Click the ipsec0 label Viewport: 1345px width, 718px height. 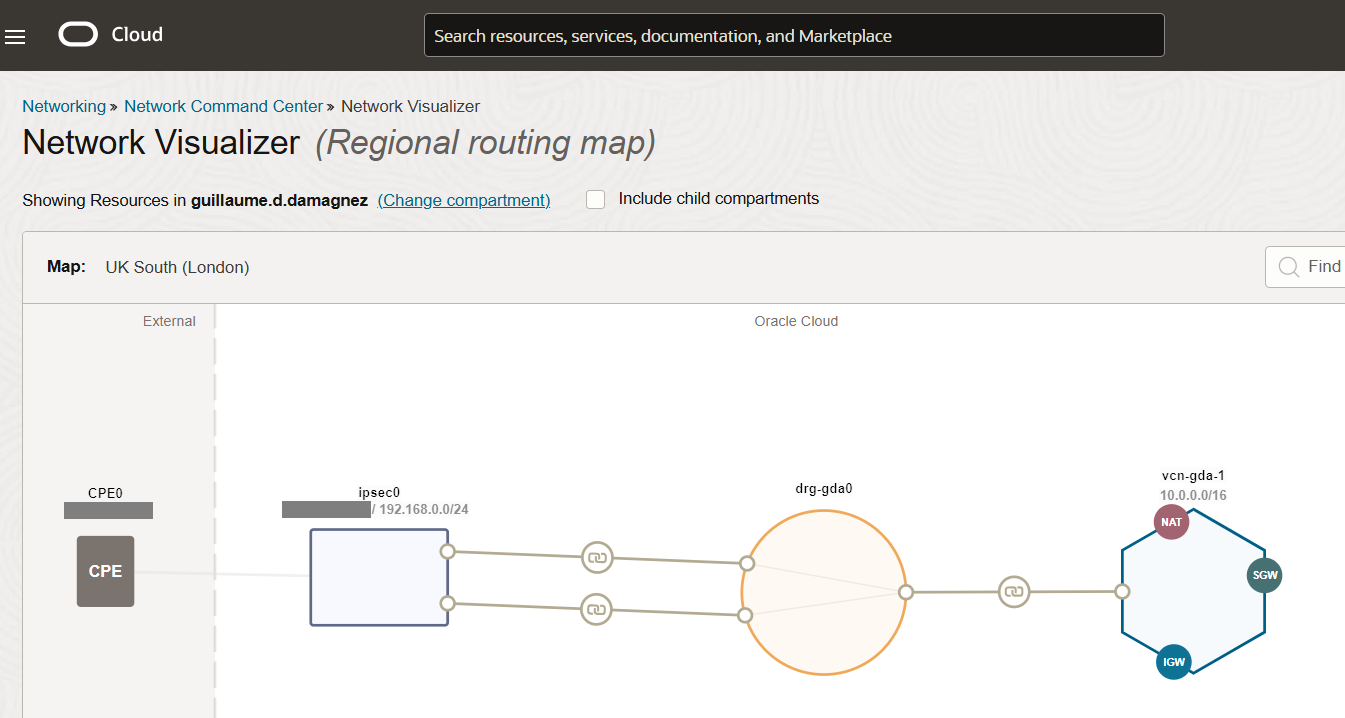point(379,492)
